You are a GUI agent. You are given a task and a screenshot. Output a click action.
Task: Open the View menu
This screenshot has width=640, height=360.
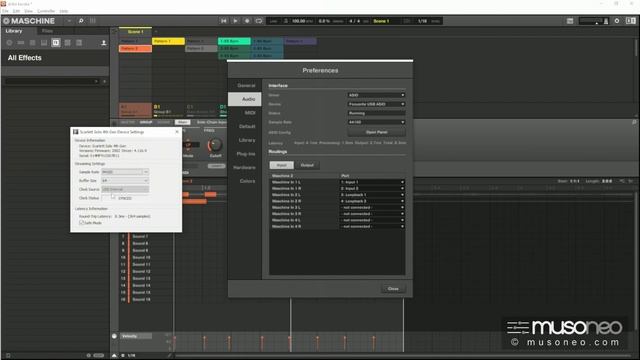pos(29,11)
